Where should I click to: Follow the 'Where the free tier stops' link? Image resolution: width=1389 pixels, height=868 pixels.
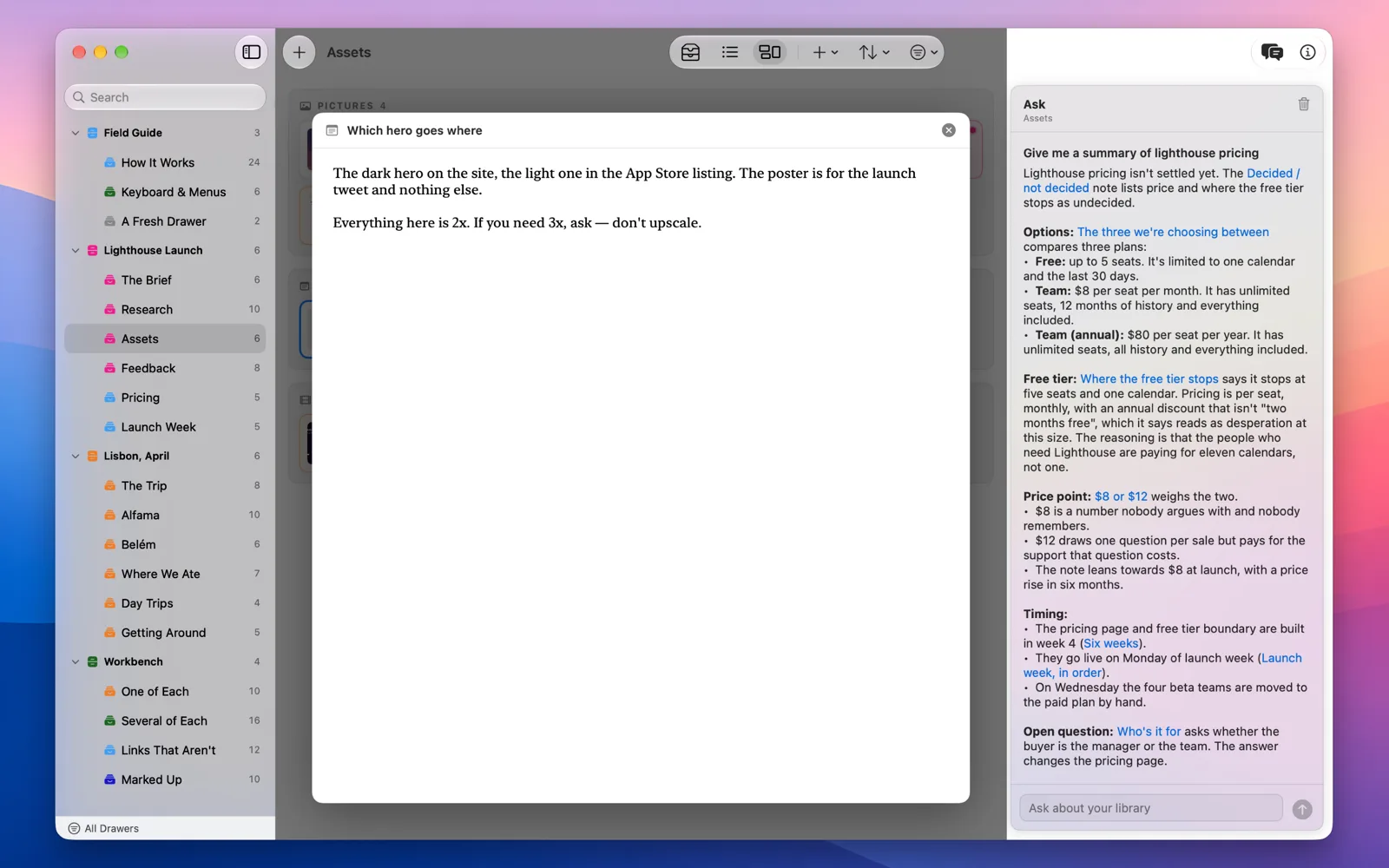(1149, 378)
